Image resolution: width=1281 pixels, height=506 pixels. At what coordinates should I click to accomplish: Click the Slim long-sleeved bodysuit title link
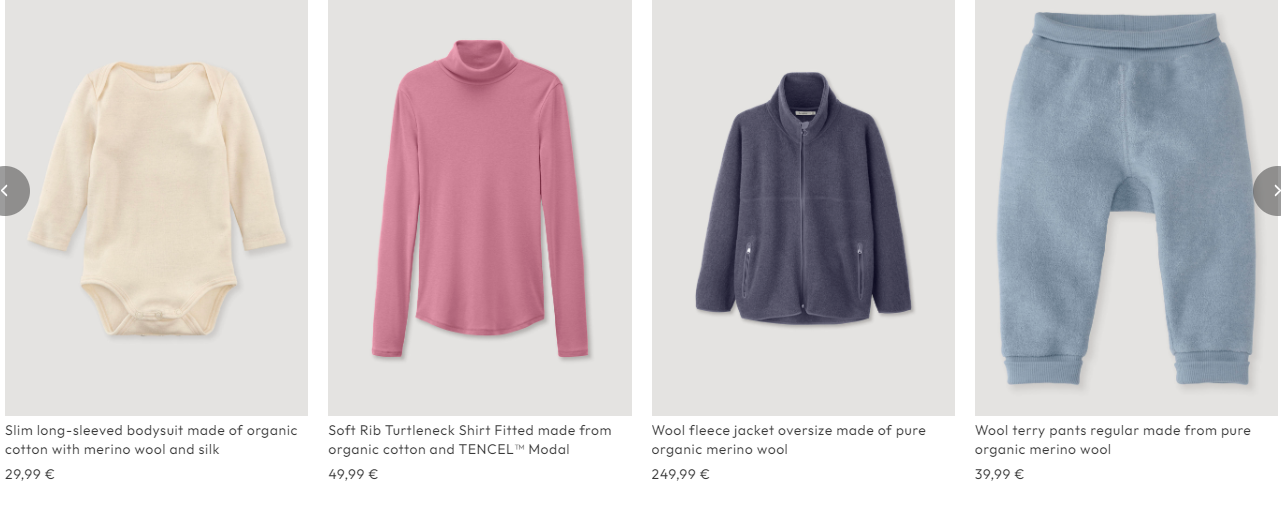[x=151, y=440]
